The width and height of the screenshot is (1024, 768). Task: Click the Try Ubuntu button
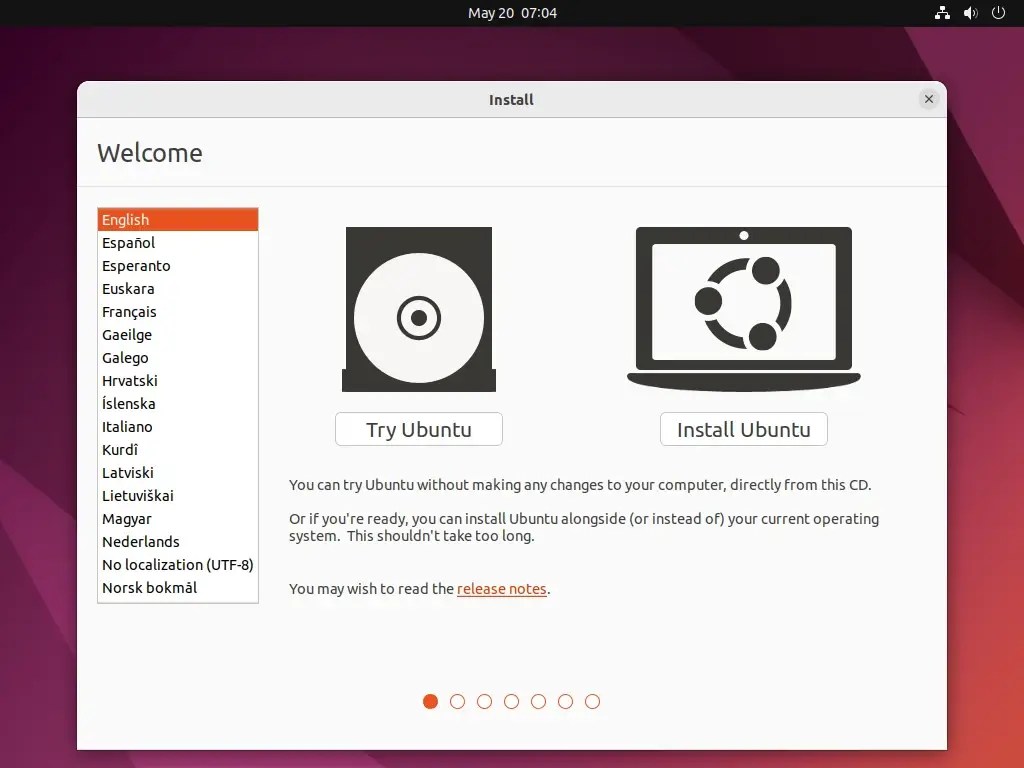[x=419, y=429]
